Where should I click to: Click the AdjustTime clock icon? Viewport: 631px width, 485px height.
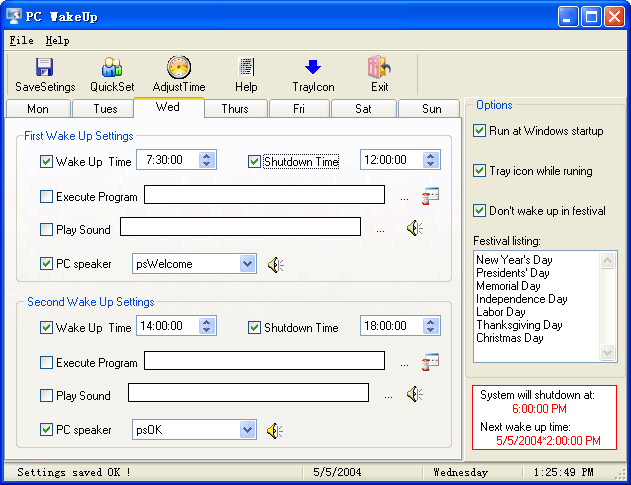(179, 67)
